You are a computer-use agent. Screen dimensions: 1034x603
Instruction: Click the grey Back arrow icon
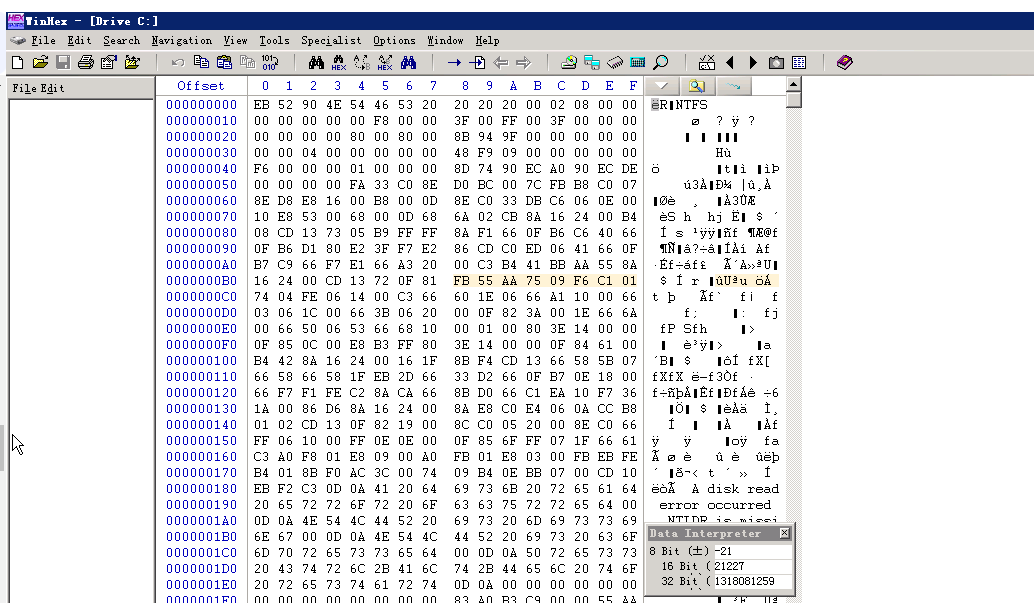click(501, 63)
